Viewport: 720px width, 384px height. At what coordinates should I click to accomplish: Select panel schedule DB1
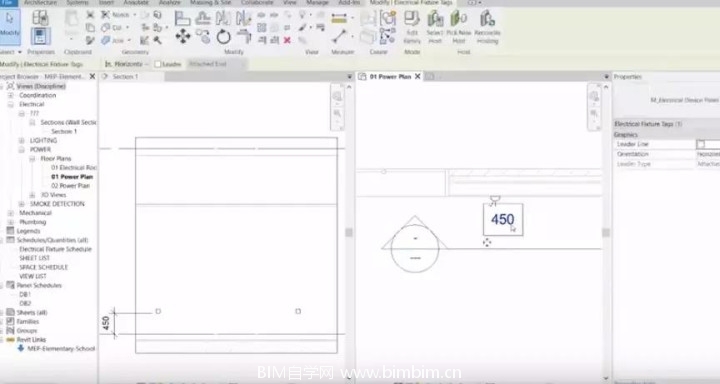click(25, 294)
